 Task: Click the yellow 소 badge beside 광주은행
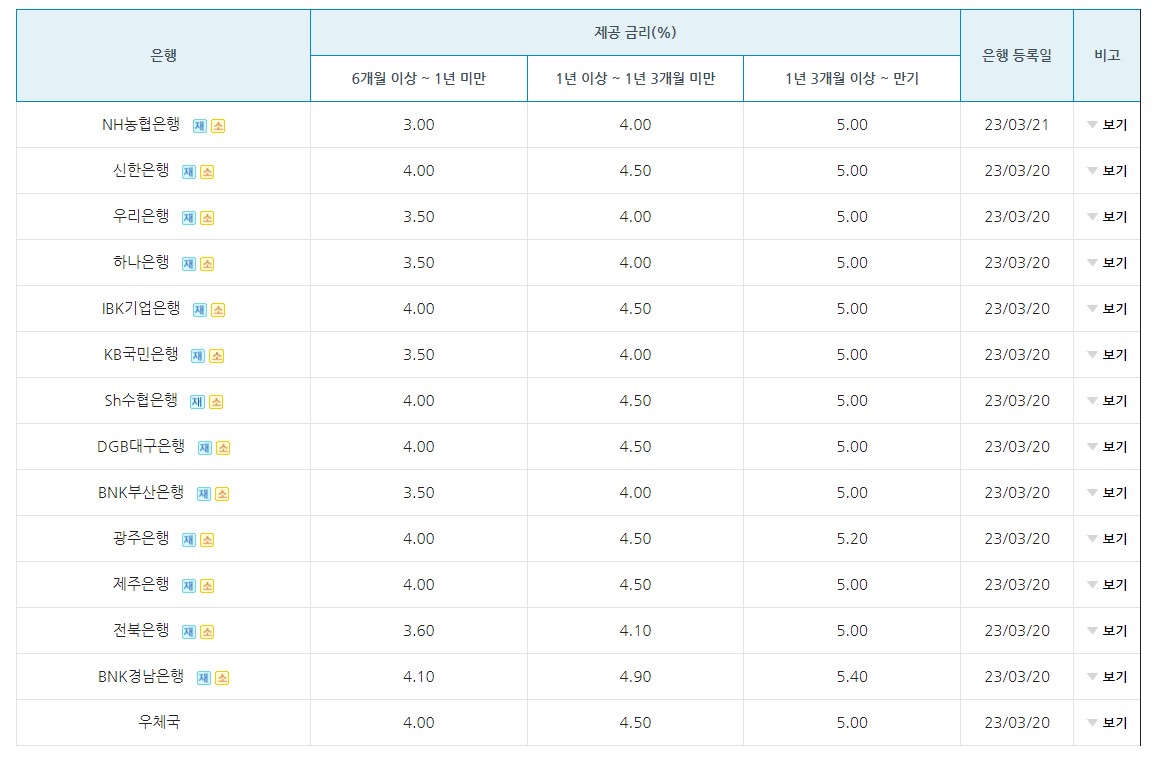207,540
